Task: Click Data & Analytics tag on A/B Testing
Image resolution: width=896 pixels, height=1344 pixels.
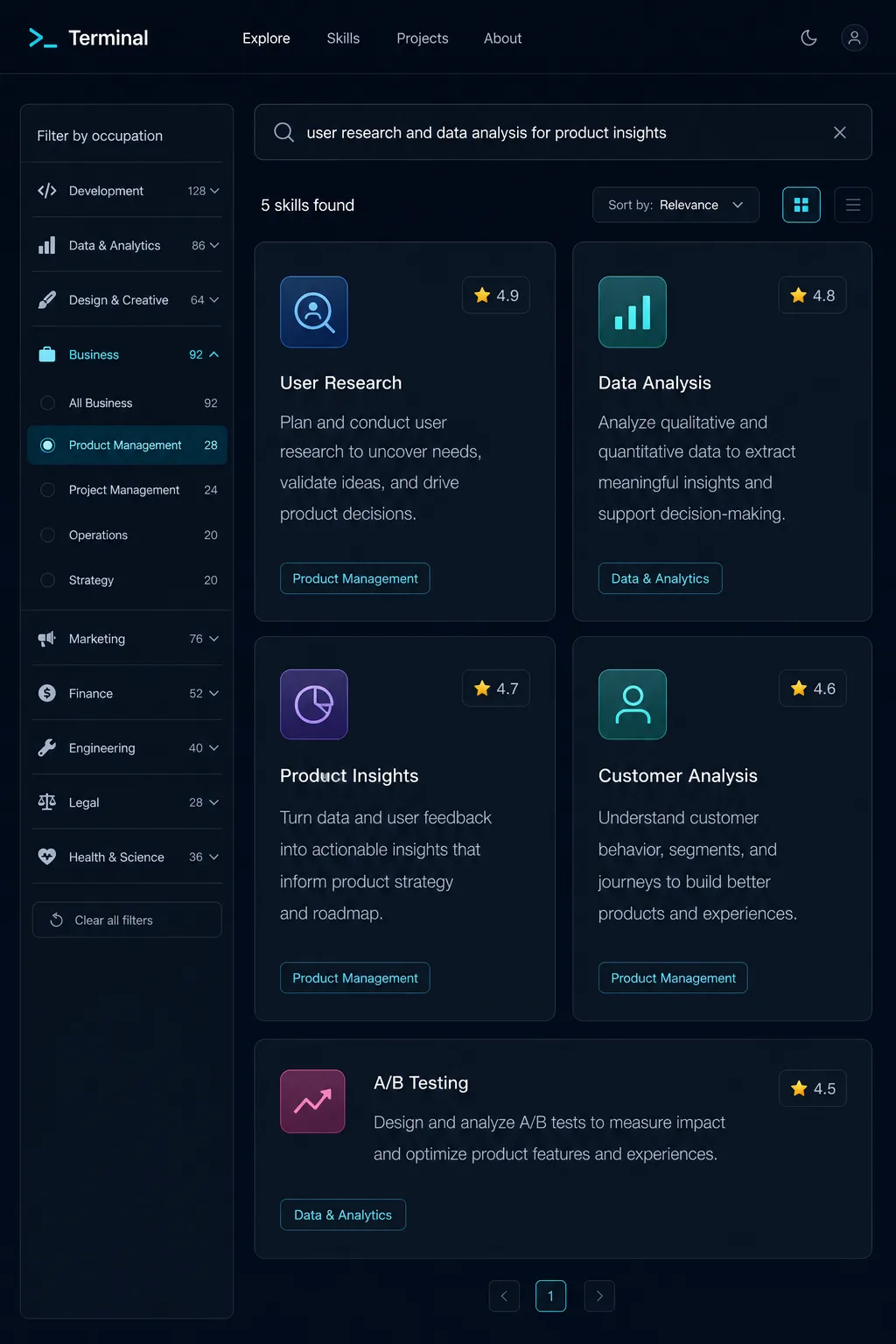Action: click(x=342, y=1214)
